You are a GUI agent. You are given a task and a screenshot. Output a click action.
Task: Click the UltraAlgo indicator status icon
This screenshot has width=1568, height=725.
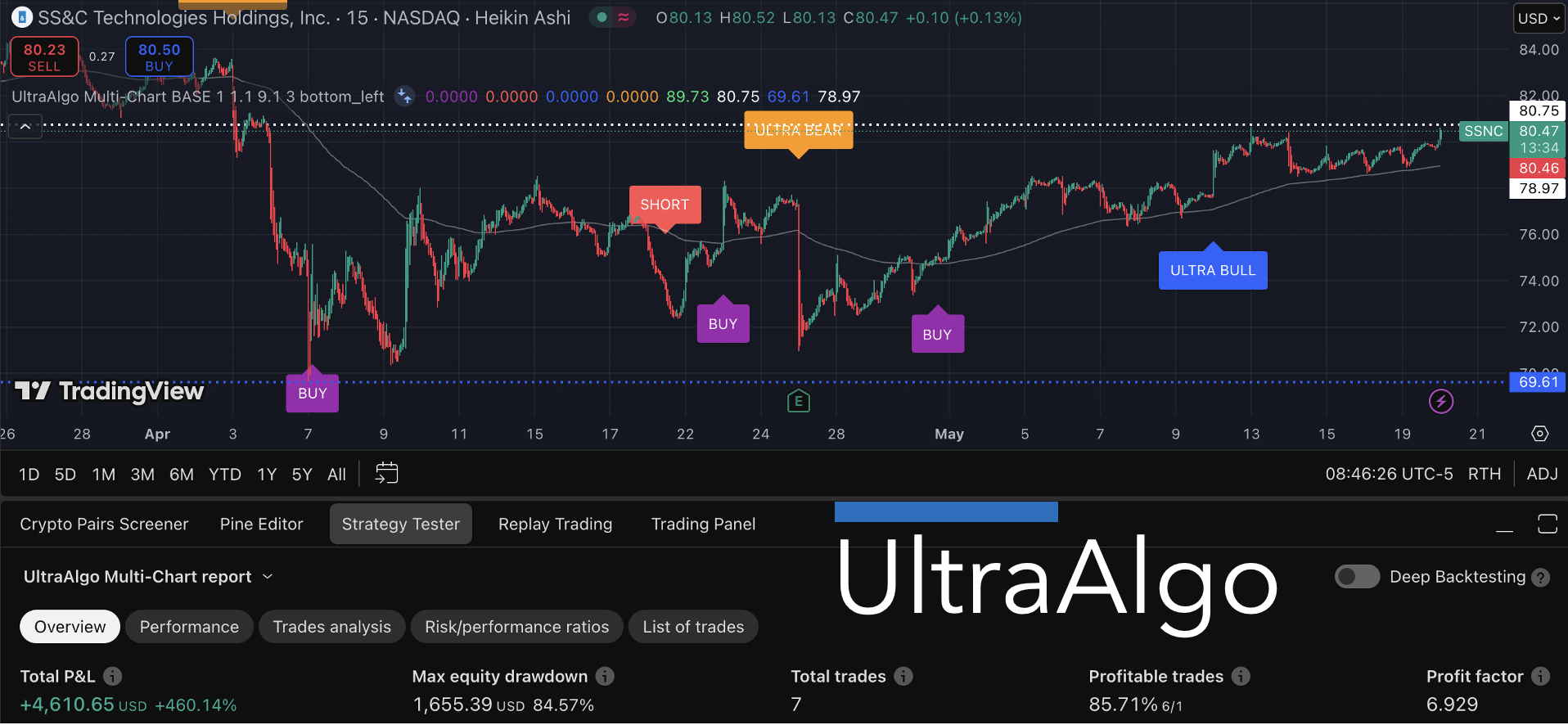pos(404,97)
